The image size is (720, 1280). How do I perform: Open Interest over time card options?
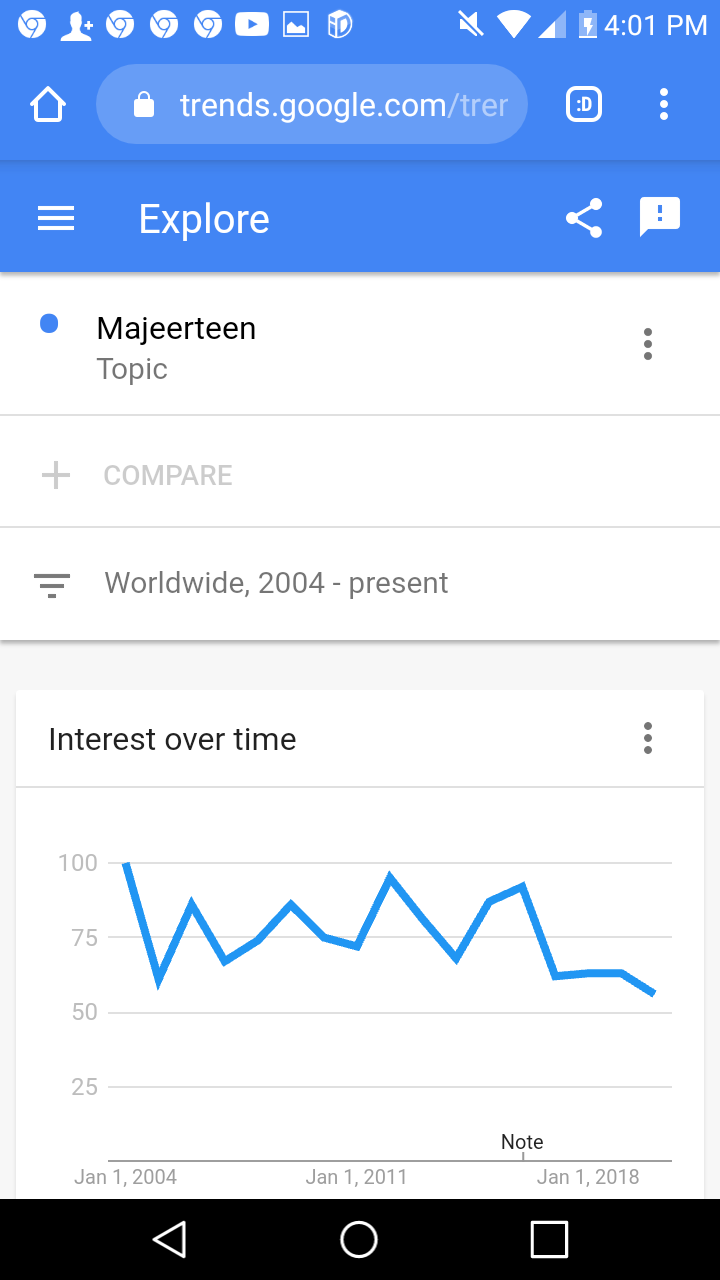tap(648, 738)
